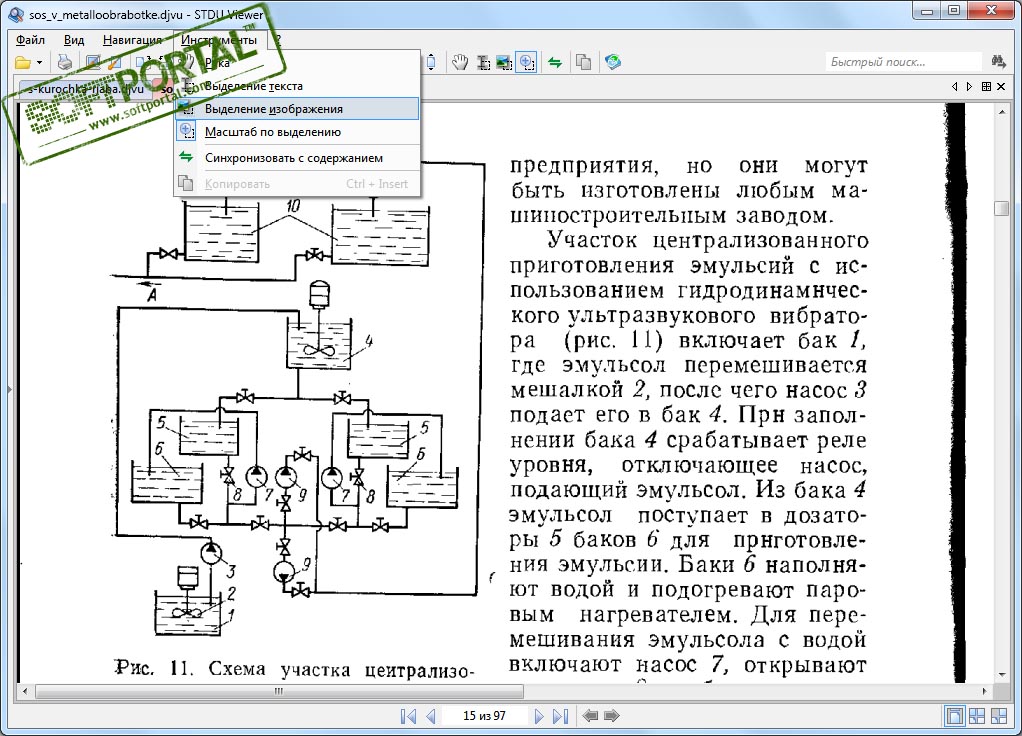Viewport: 1022px width, 736px height.
Task: Click horizontal scrollbar left arrow
Action: [25, 691]
